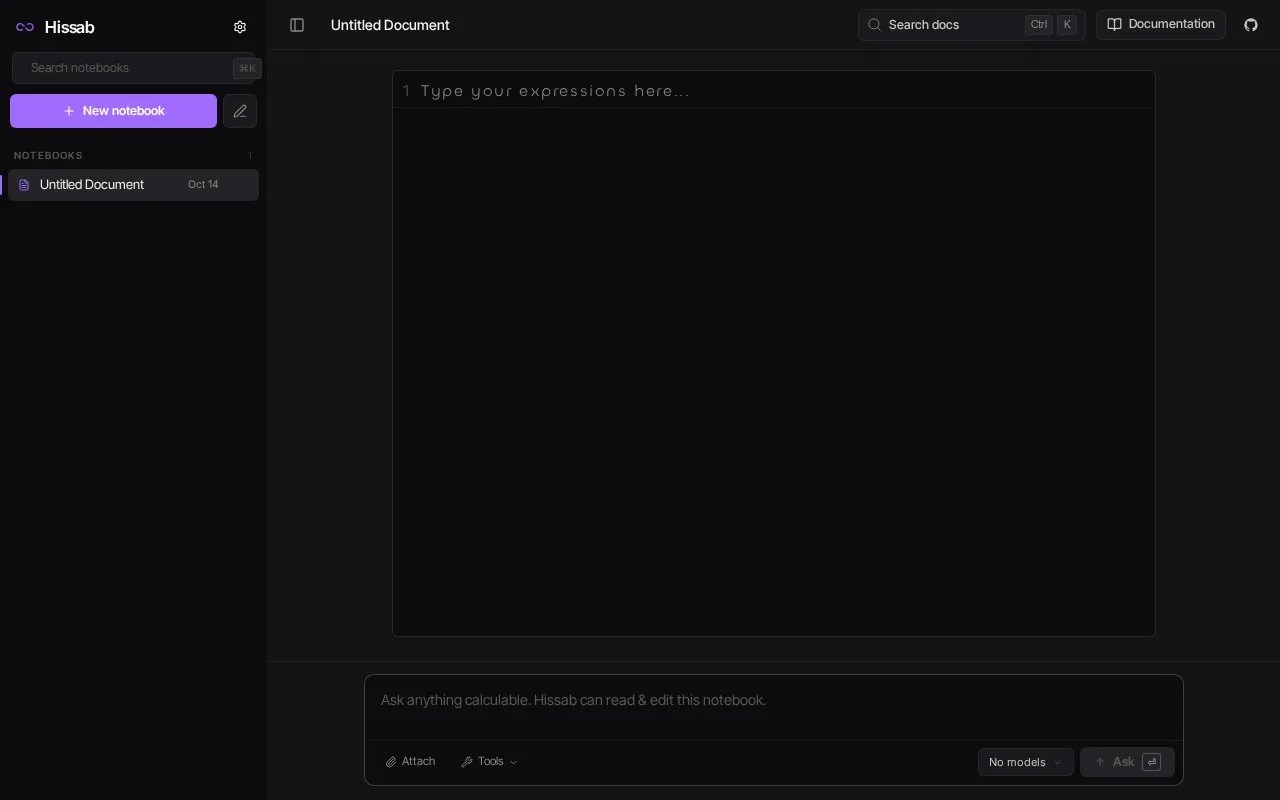Click the NOTEBOOKS section heading

point(48,156)
